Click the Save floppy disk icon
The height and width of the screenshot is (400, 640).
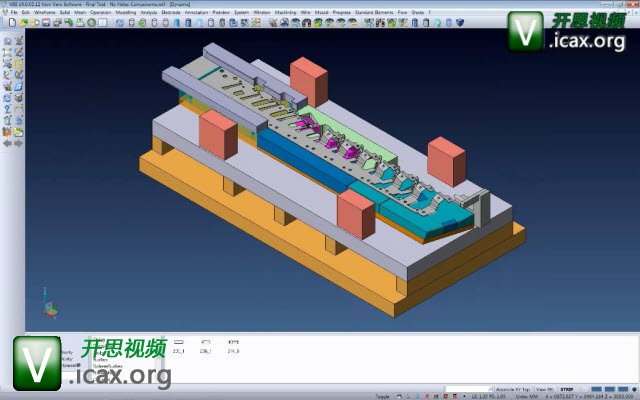46,22
